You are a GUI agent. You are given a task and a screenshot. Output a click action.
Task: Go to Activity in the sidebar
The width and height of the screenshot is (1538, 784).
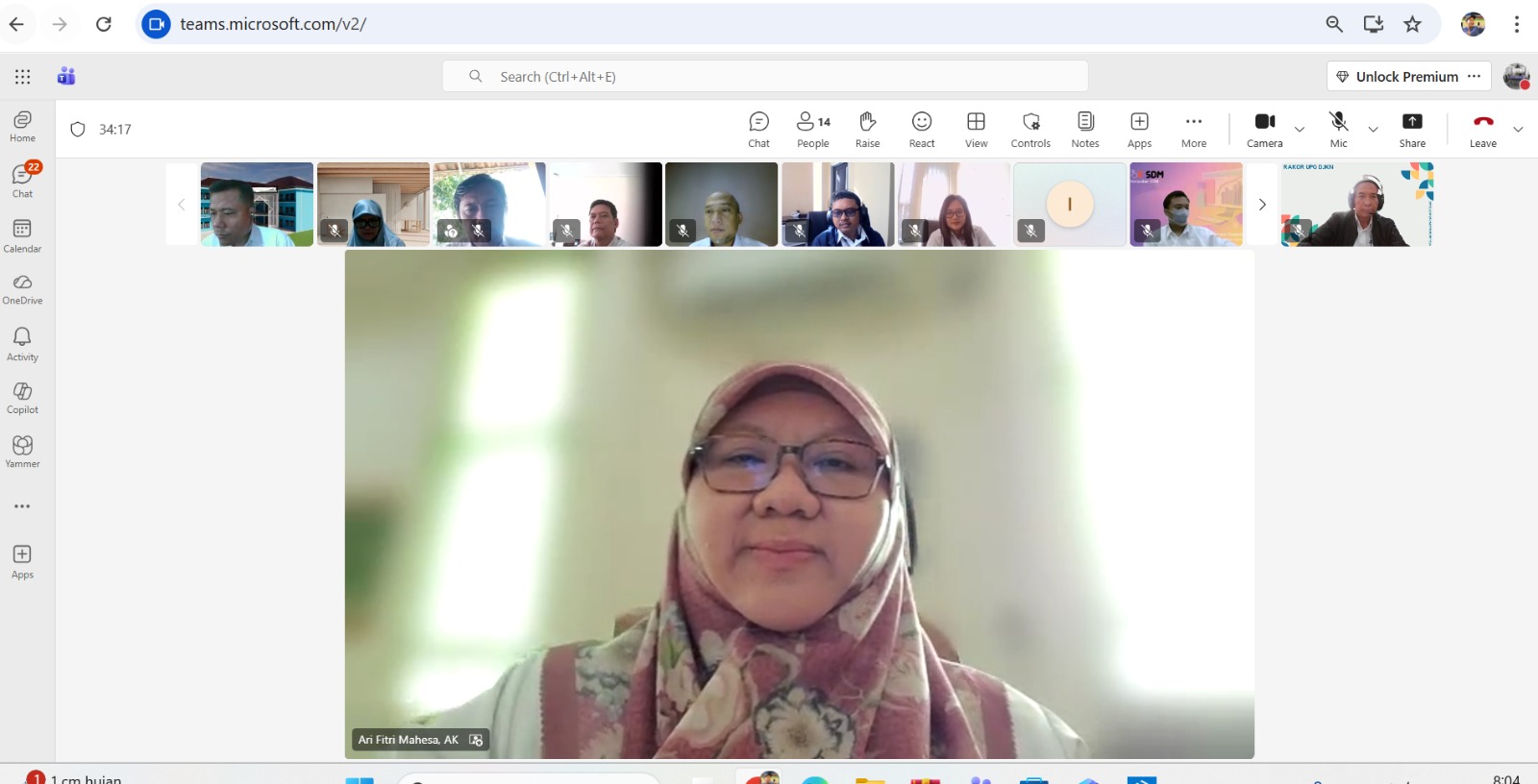click(x=22, y=343)
